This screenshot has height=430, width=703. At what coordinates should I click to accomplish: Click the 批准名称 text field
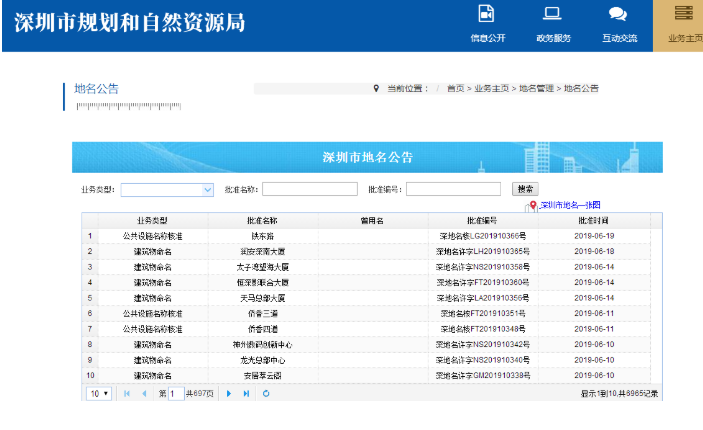309,189
